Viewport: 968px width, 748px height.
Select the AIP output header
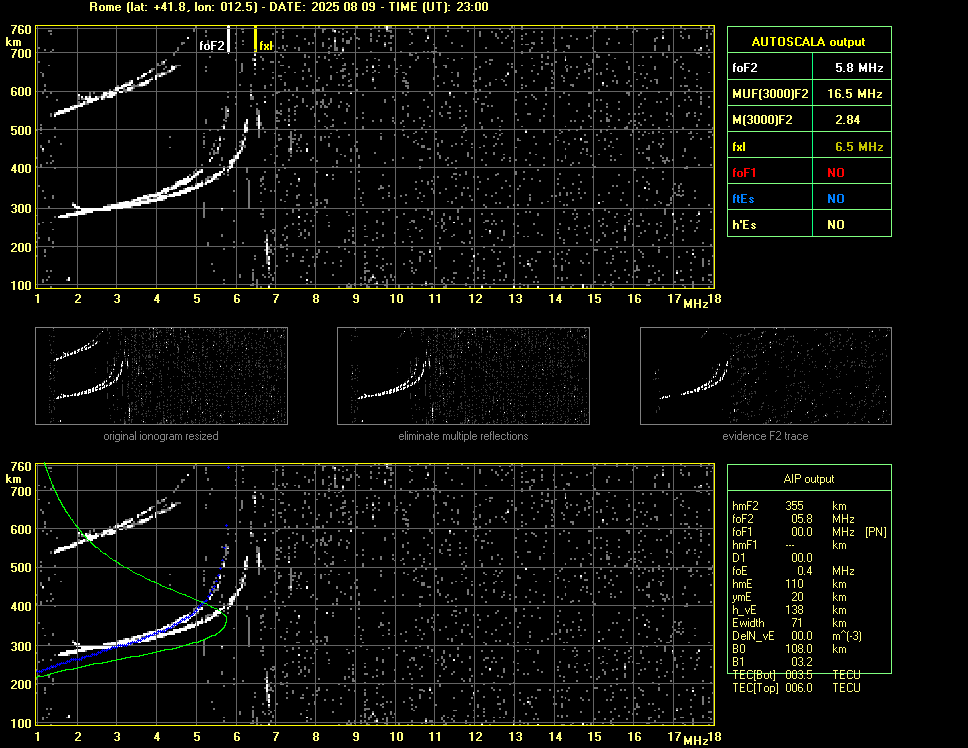pyautogui.click(x=809, y=479)
